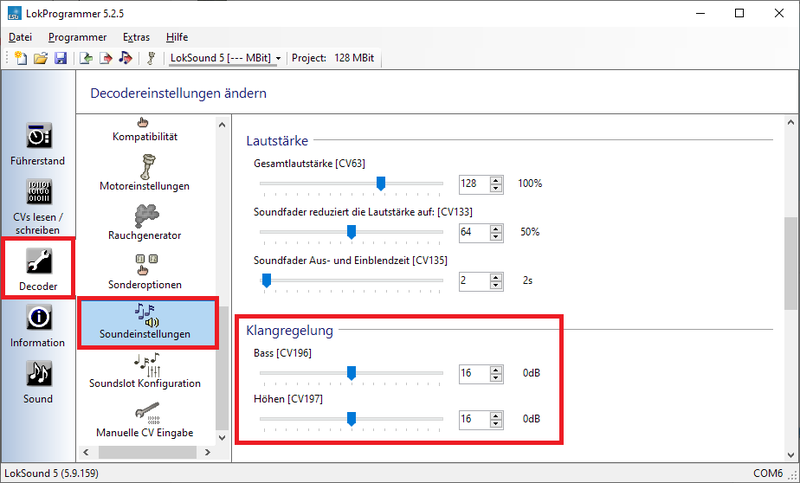The width and height of the screenshot is (800, 483).
Task: Save the project with the floppy disk icon
Action: tap(61, 58)
